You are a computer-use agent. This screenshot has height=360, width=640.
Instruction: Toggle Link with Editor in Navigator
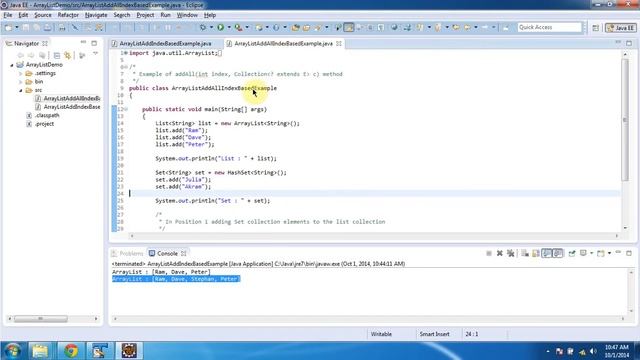click(x=67, y=55)
